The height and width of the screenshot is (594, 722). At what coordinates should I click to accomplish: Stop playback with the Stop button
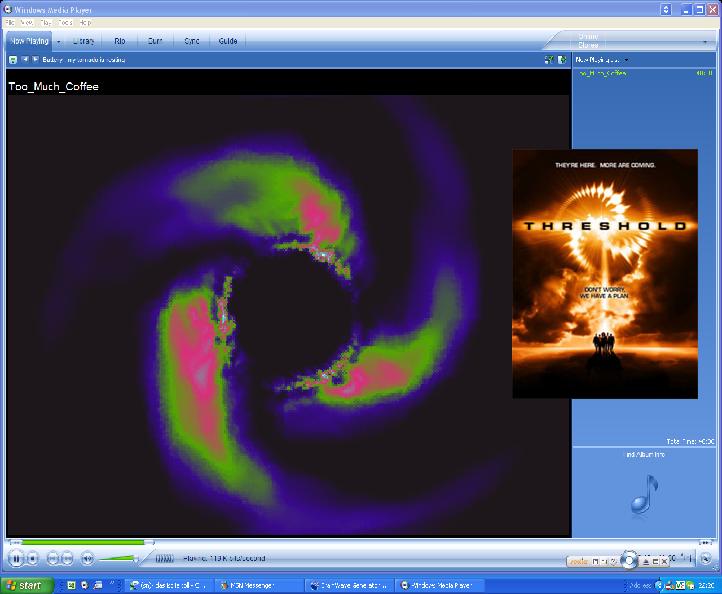pyautogui.click(x=32, y=559)
